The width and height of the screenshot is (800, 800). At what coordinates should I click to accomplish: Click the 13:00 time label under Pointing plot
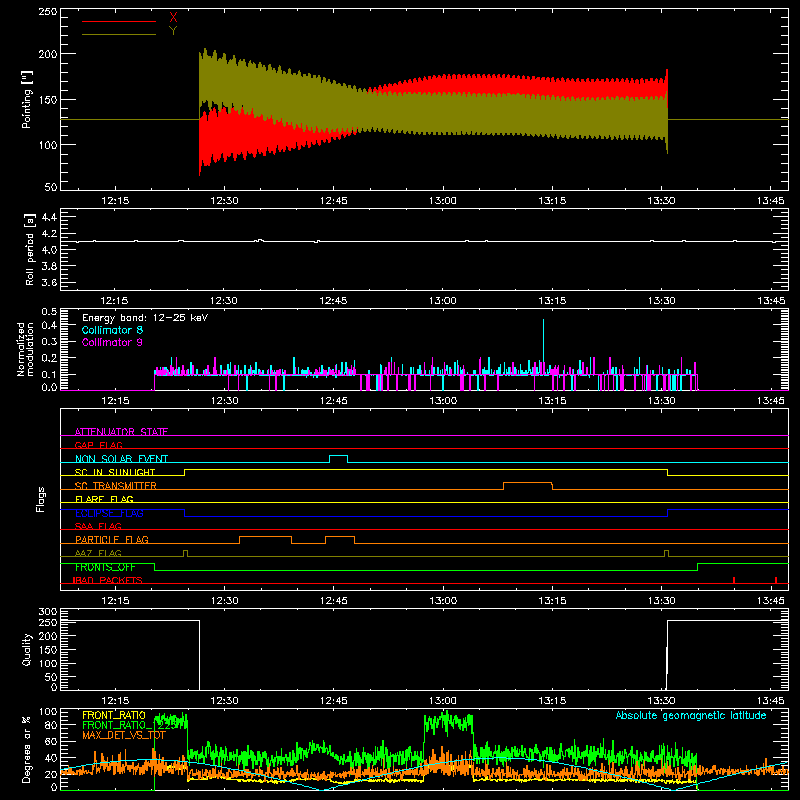click(x=443, y=201)
